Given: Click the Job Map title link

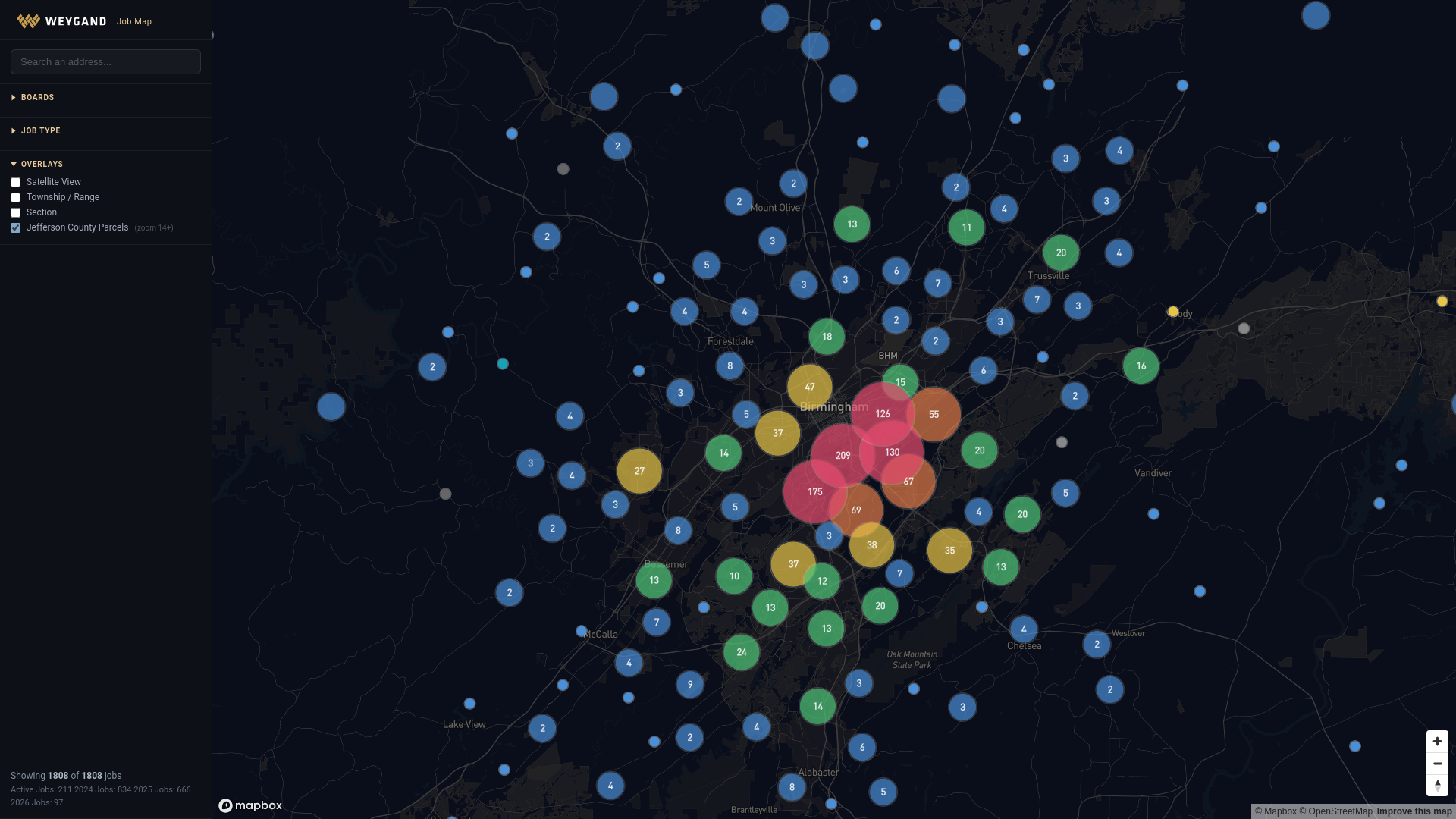Looking at the screenshot, I should (x=134, y=22).
